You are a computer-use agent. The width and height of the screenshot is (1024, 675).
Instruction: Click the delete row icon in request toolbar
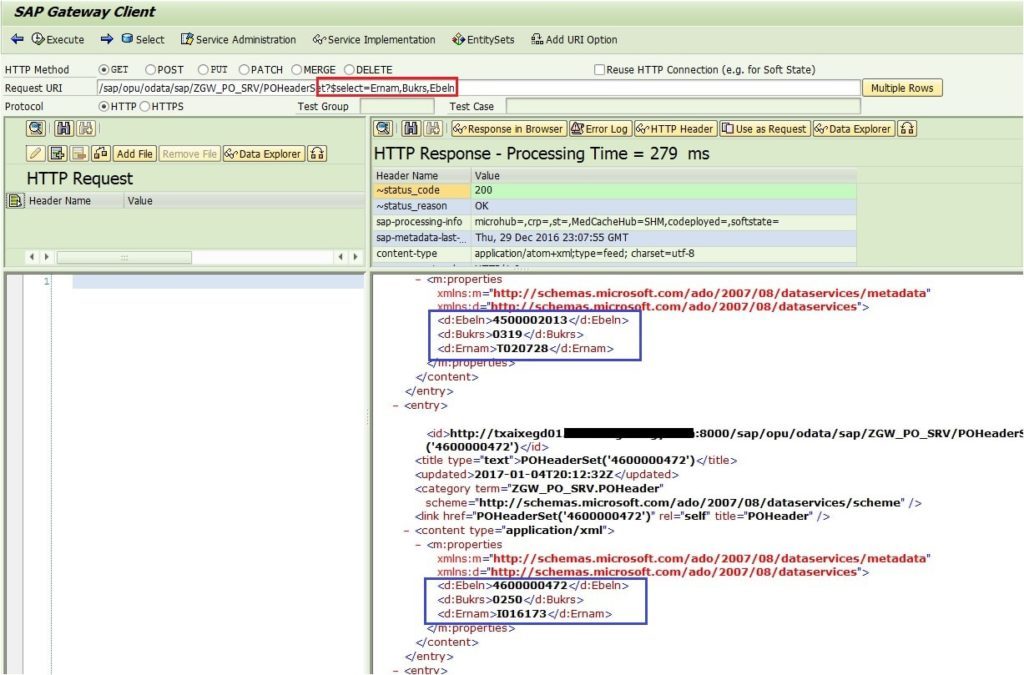(79, 153)
